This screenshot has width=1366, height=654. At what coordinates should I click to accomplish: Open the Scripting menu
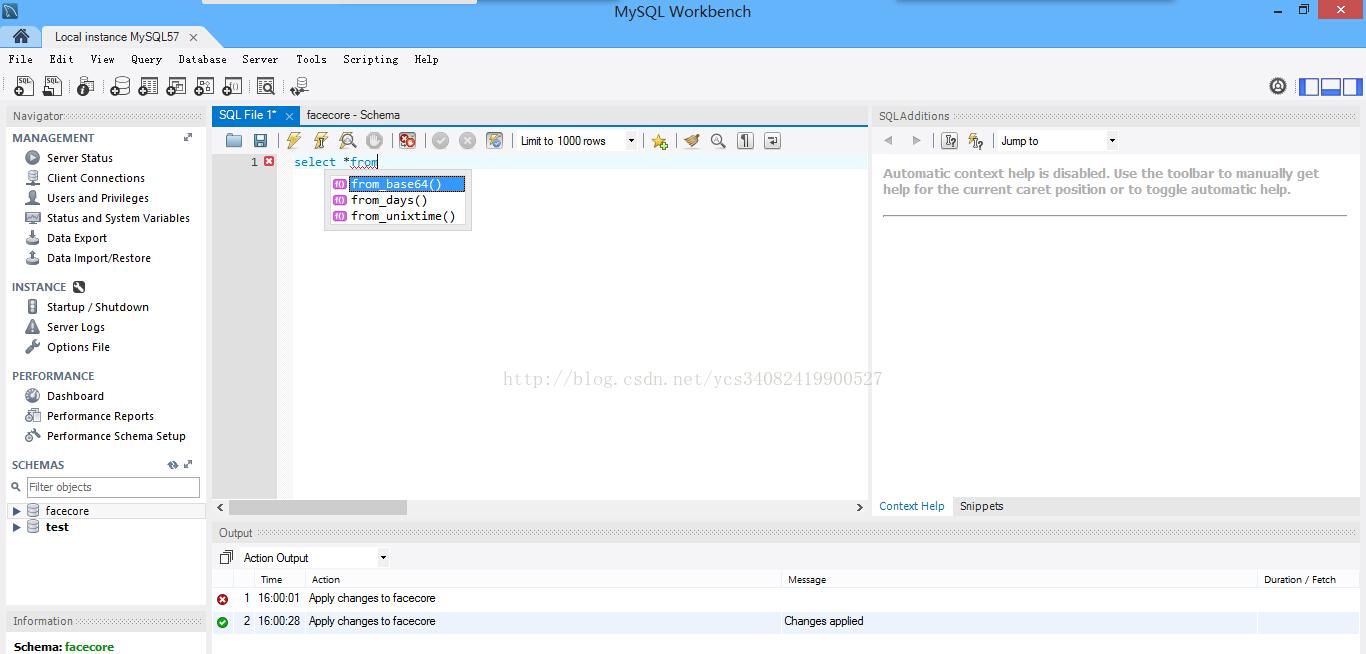click(370, 59)
